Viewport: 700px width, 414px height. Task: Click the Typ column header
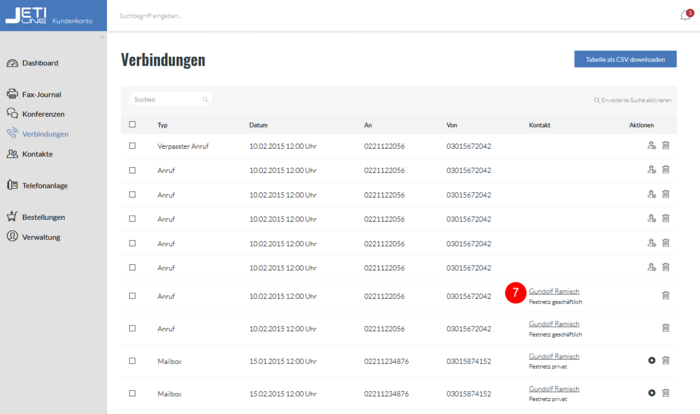pyautogui.click(x=162, y=125)
